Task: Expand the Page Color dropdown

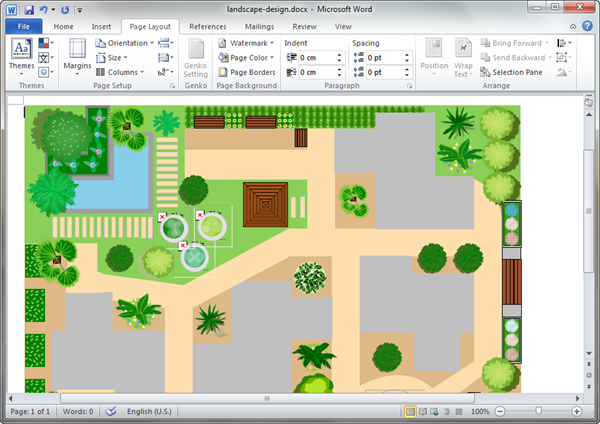Action: coord(250,58)
